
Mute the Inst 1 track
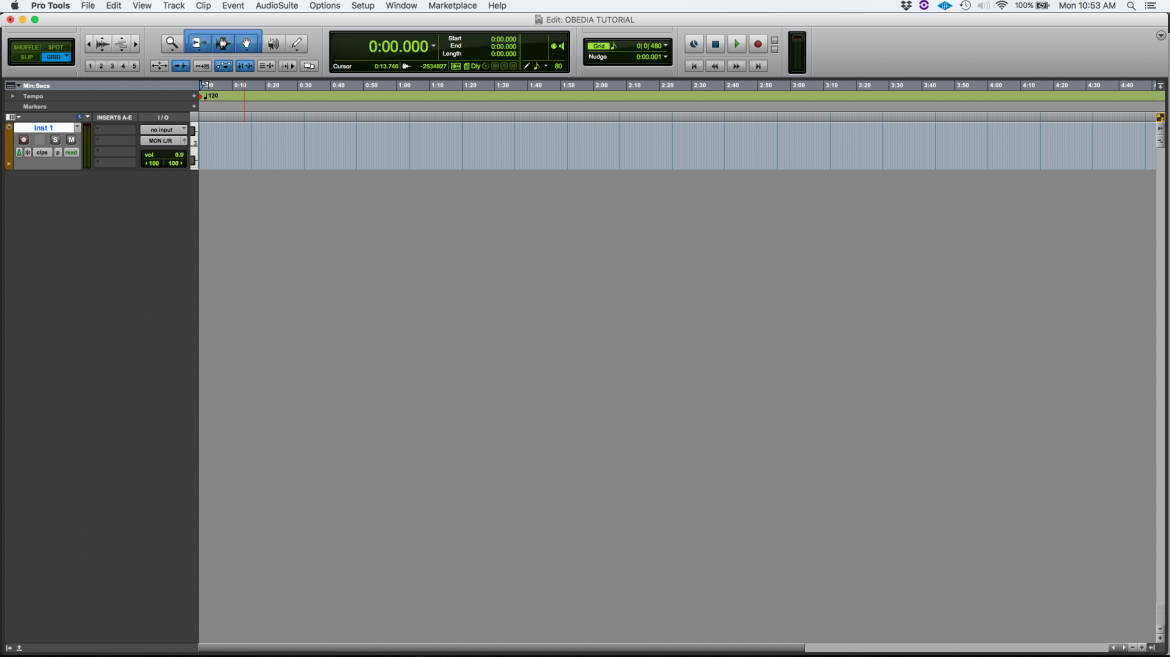72,140
